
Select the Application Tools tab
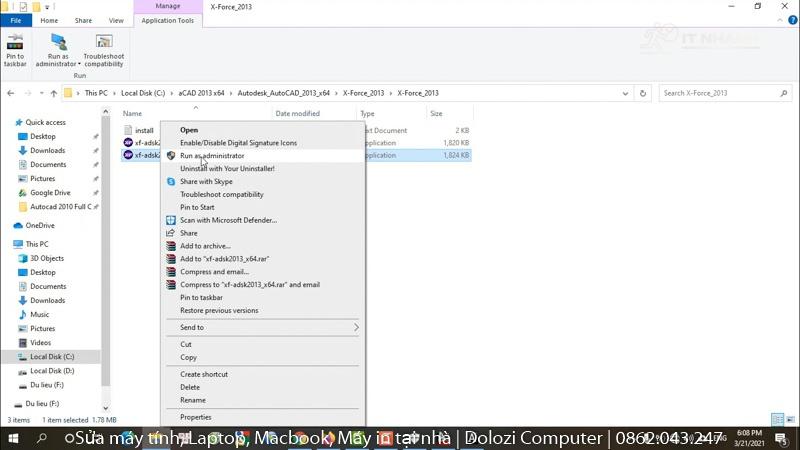click(x=167, y=20)
